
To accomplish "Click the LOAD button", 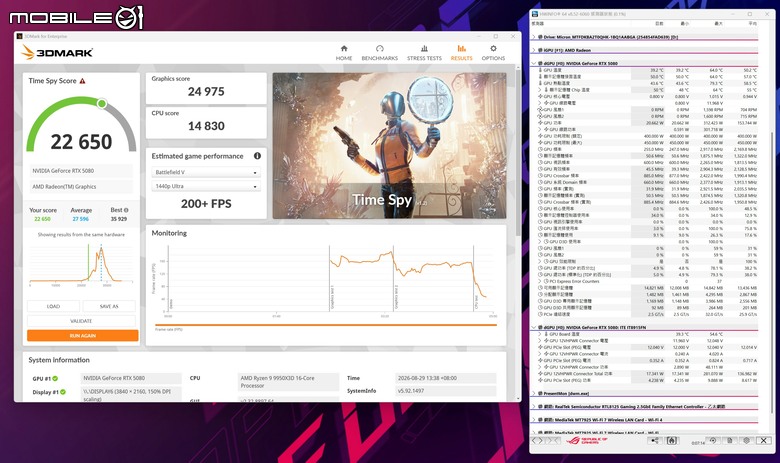I will click(53, 306).
